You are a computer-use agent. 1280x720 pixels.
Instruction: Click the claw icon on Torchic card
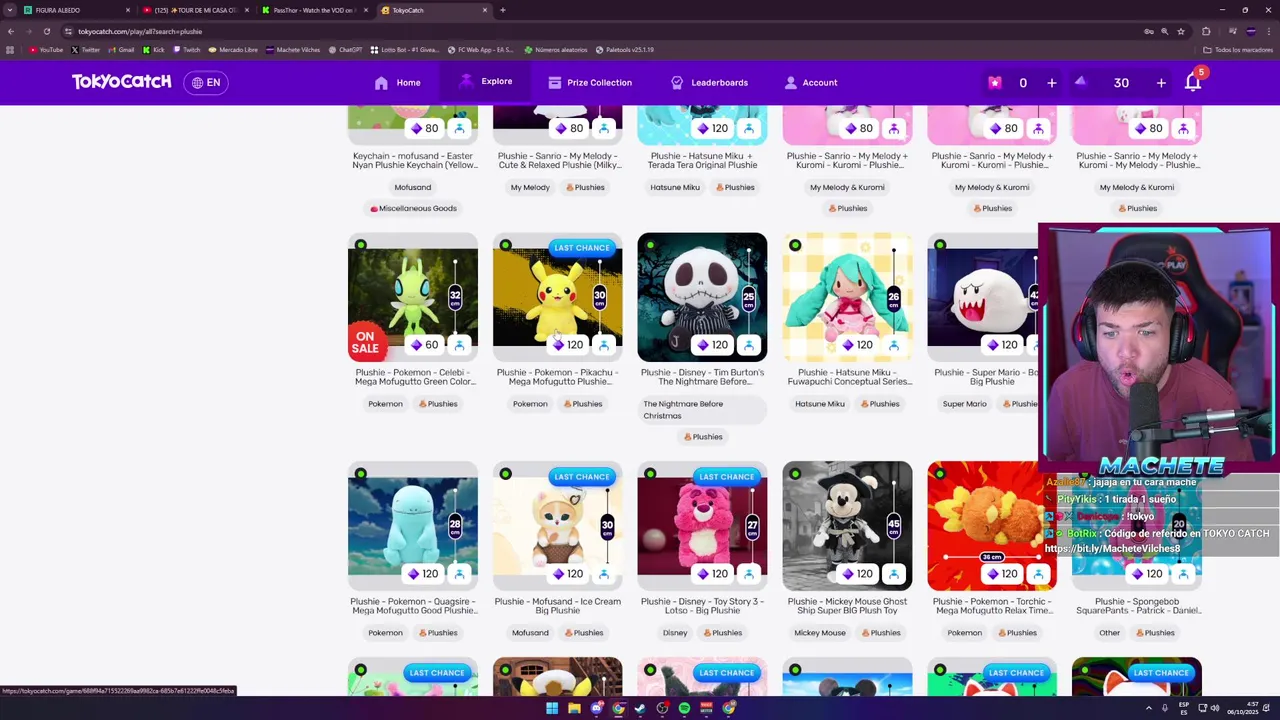[1039, 574]
